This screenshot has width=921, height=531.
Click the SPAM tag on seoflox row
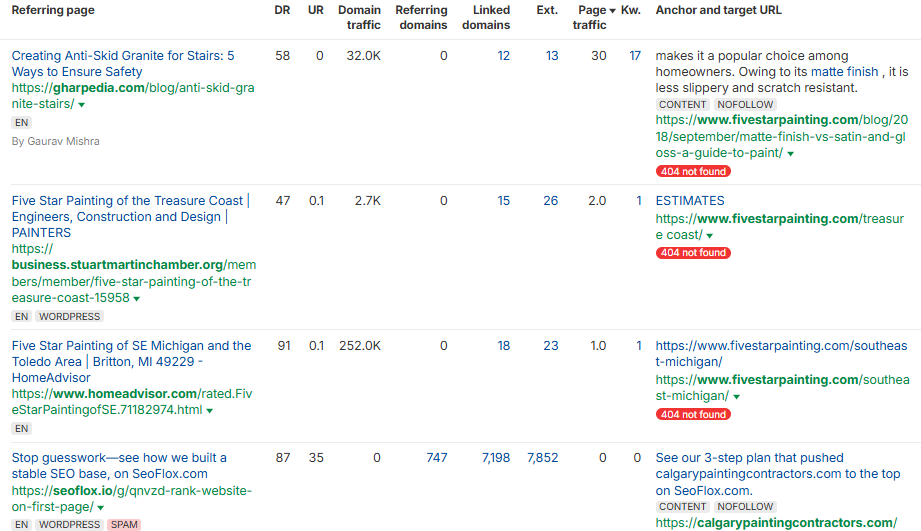tap(125, 525)
